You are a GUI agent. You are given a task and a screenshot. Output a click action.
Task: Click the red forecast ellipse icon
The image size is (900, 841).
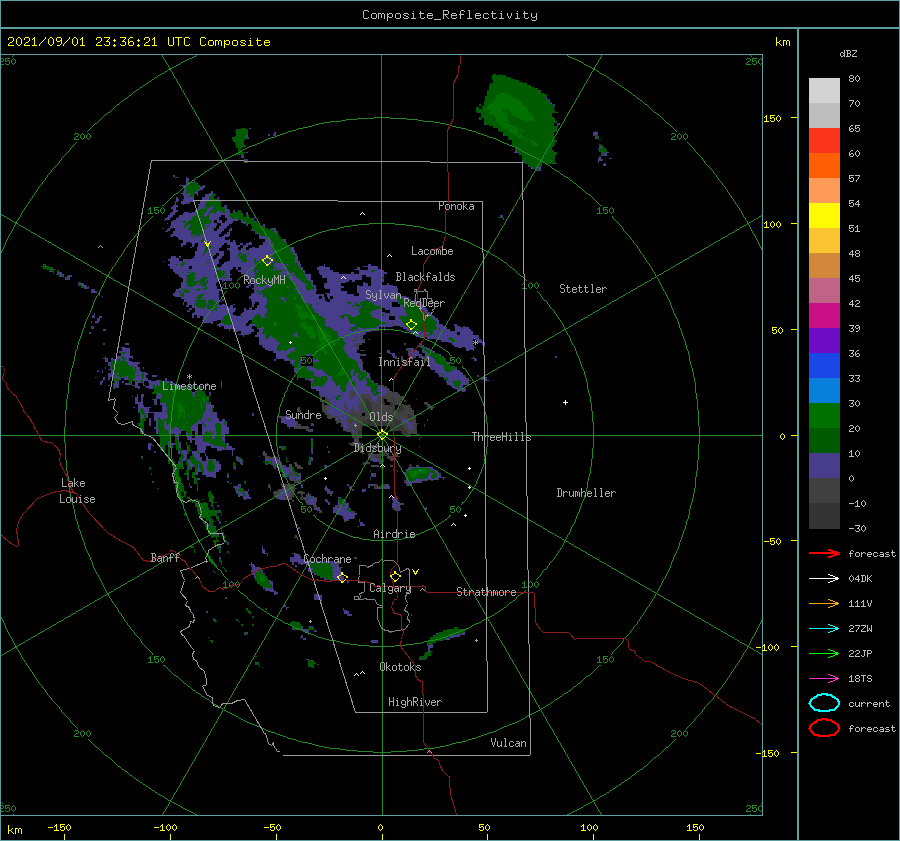[x=824, y=728]
